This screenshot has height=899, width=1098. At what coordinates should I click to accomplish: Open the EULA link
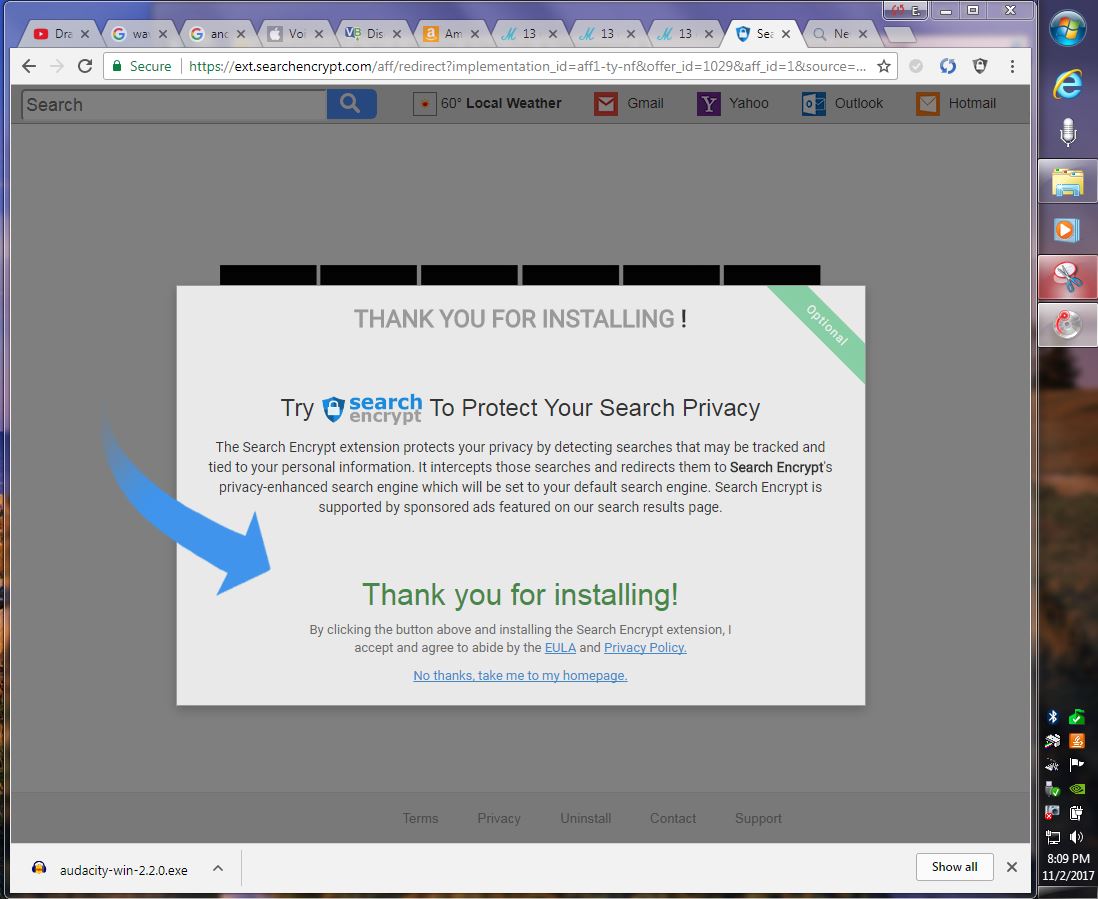(560, 648)
